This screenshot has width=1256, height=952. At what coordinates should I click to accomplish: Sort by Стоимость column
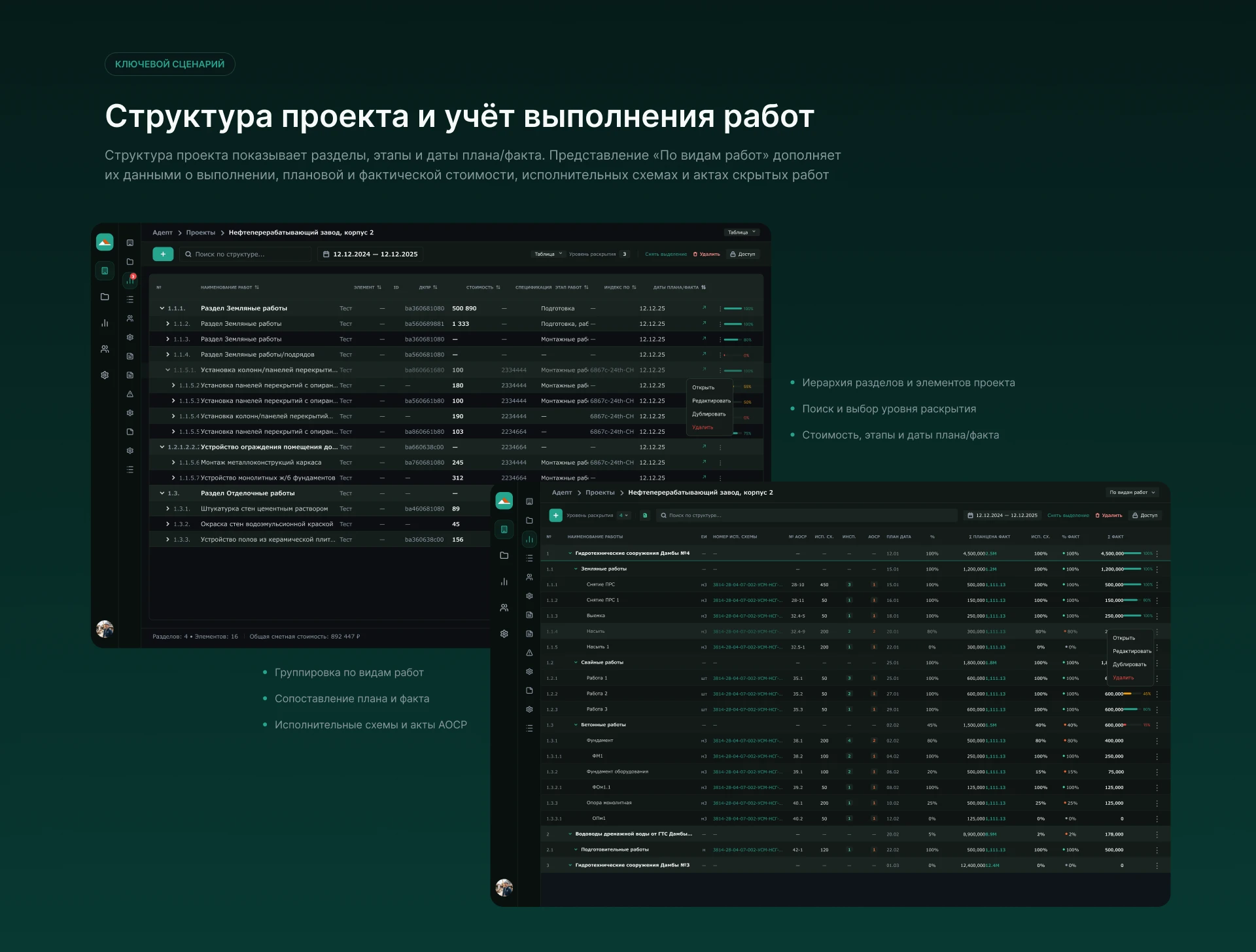(483, 287)
